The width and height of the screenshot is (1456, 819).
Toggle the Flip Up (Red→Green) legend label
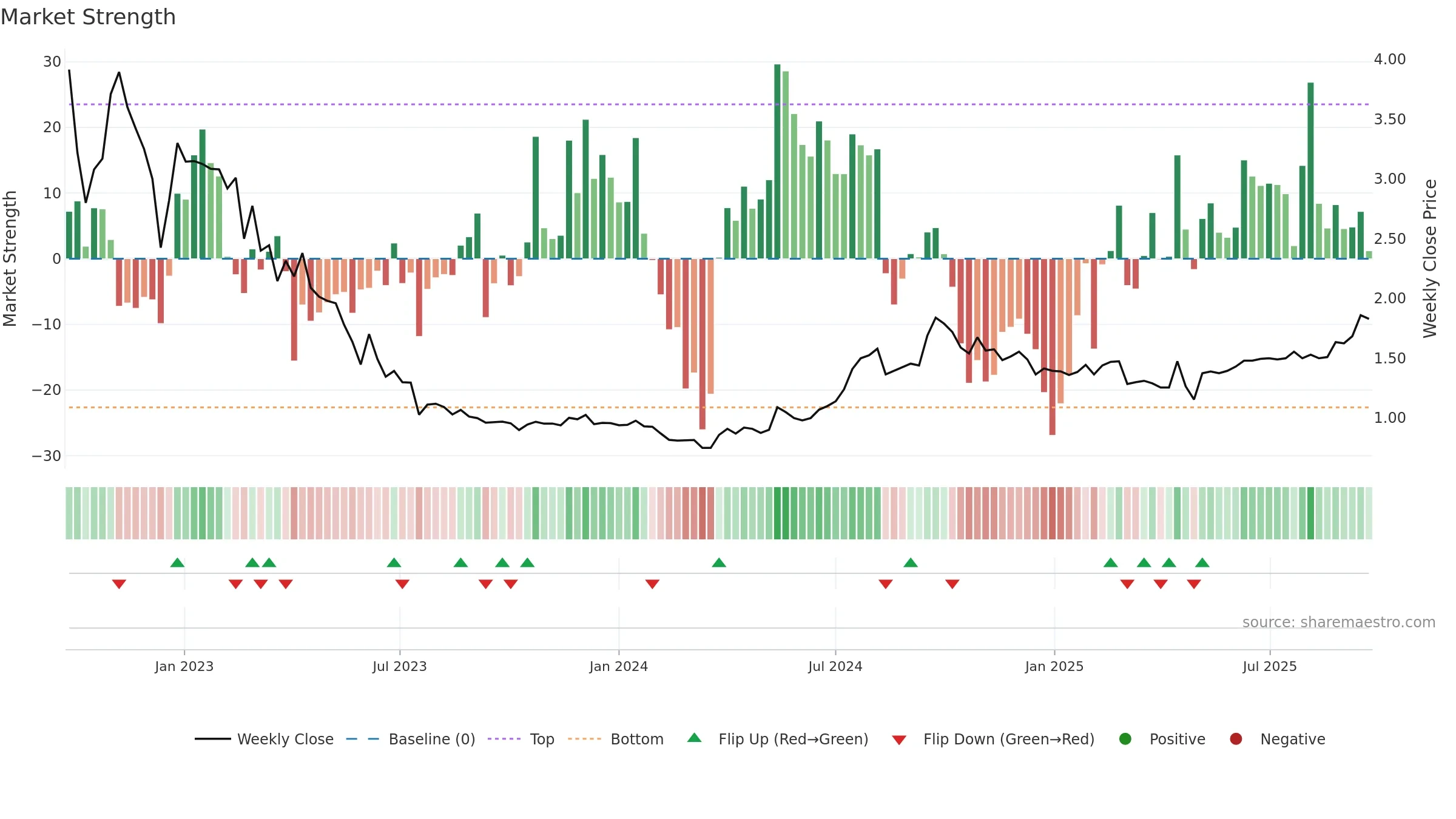coord(794,740)
